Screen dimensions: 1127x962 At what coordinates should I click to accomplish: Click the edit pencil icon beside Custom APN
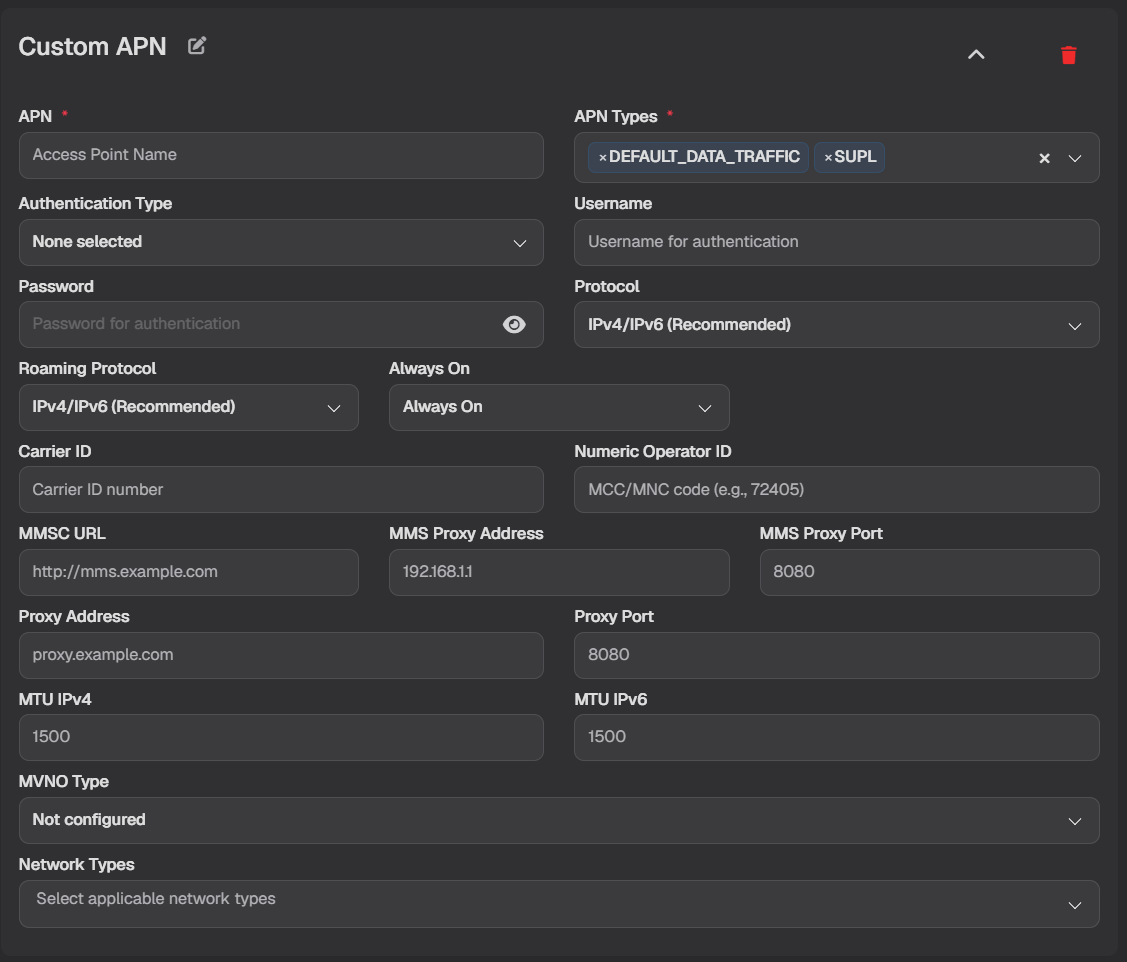(197, 46)
